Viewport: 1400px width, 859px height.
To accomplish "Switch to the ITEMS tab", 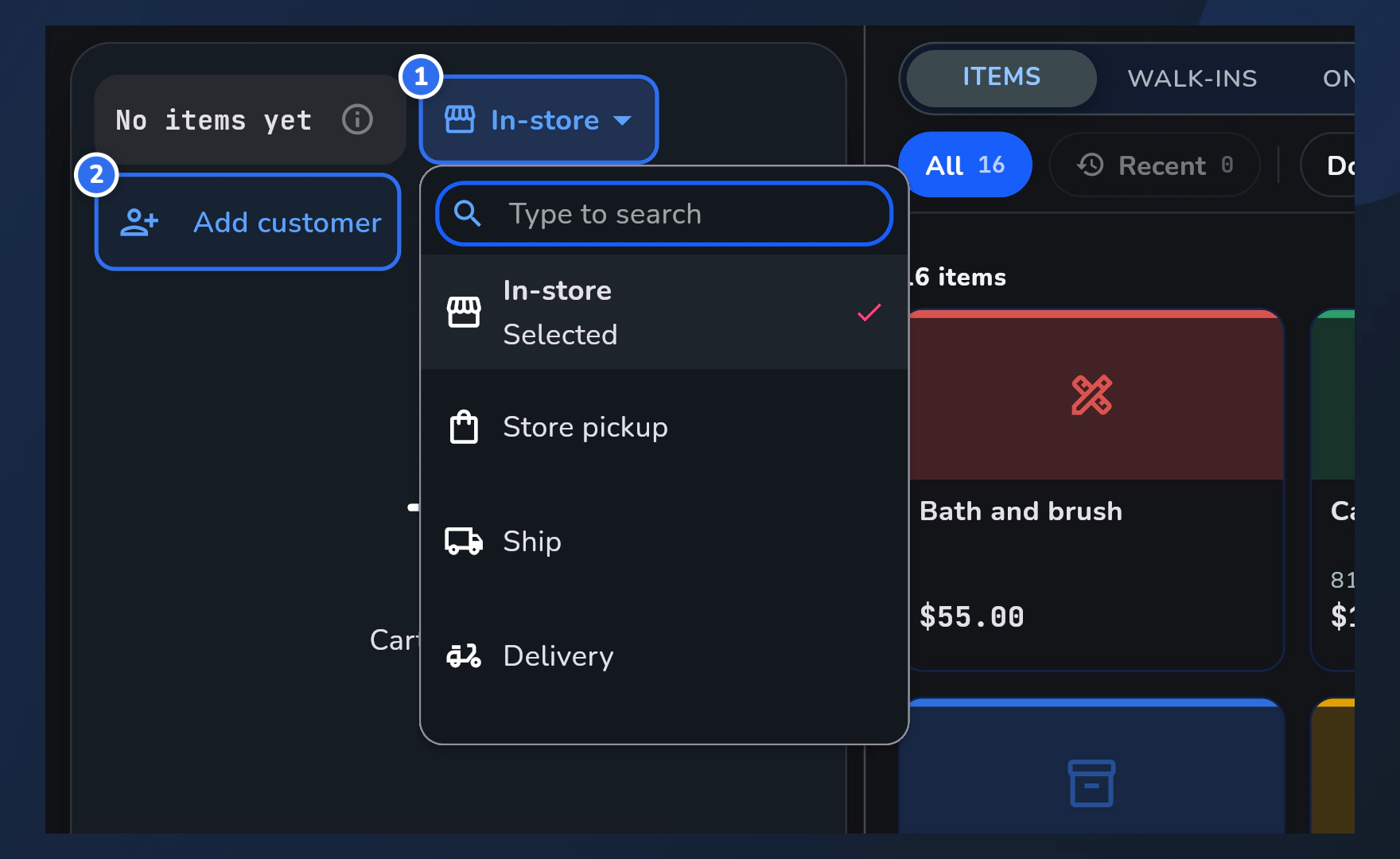I will pos(1001,78).
